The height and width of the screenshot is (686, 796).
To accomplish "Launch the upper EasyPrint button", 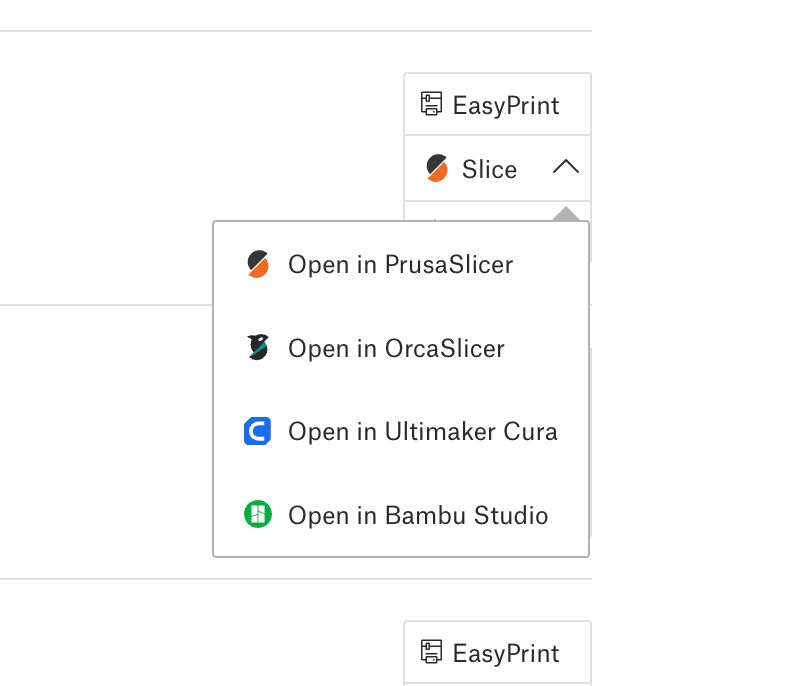I will pyautogui.click(x=498, y=105).
